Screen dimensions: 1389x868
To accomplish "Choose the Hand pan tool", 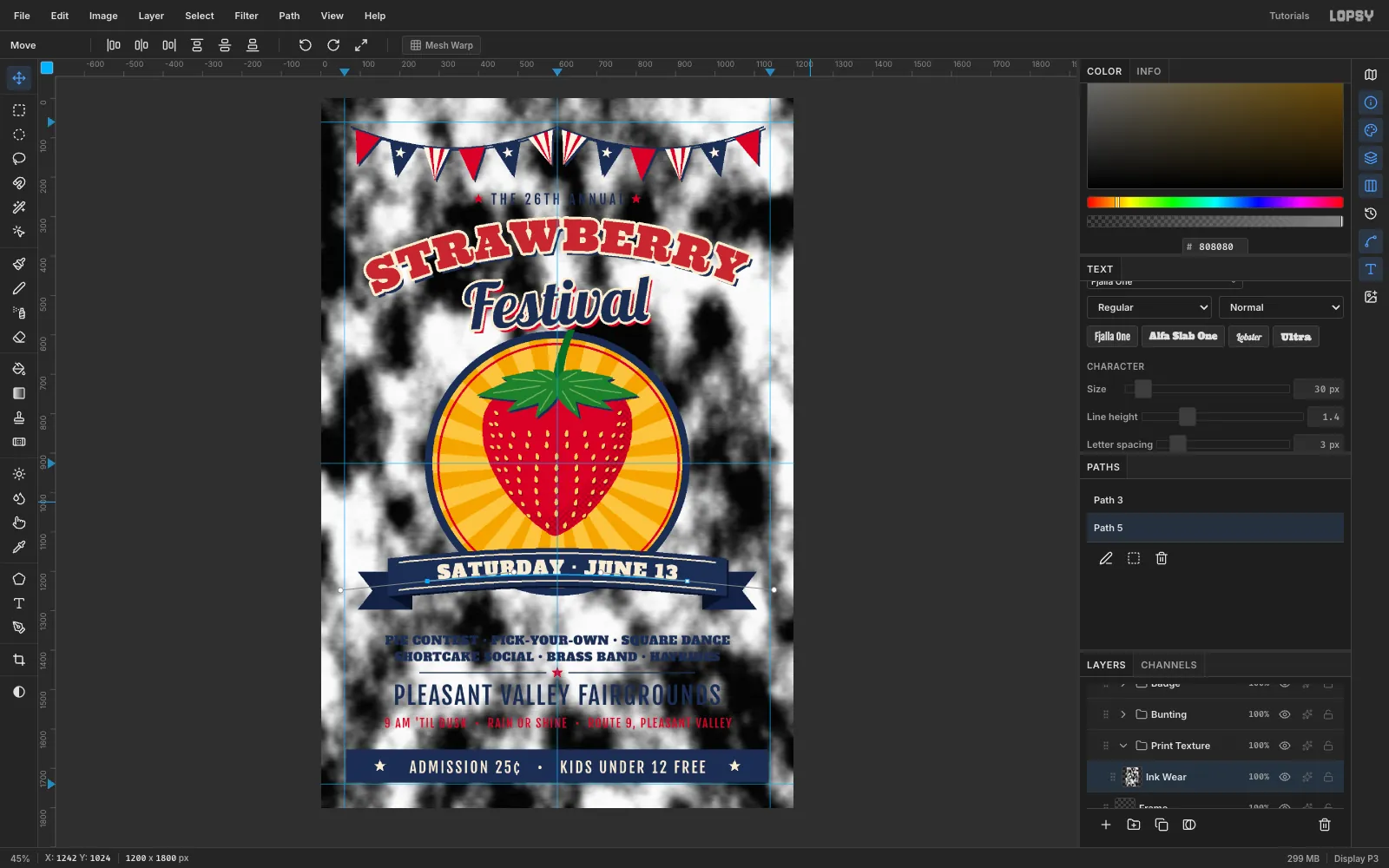I will 19,523.
